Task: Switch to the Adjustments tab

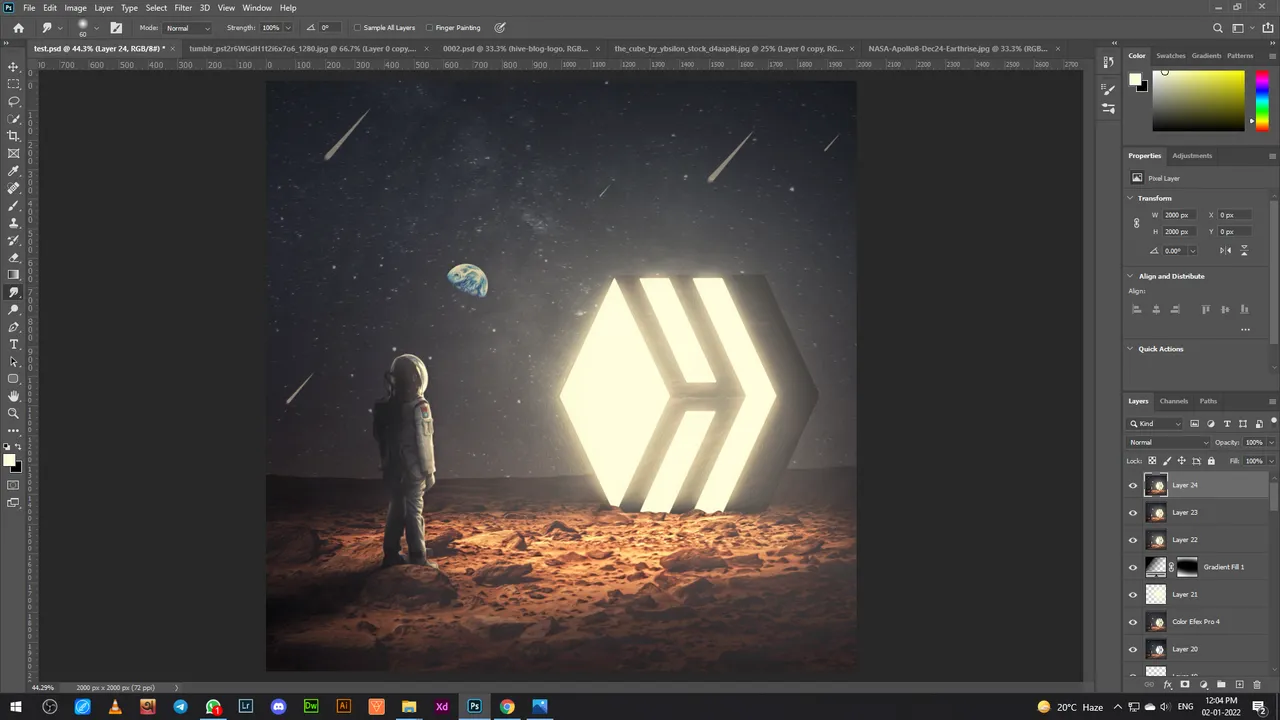Action: [x=1192, y=156]
